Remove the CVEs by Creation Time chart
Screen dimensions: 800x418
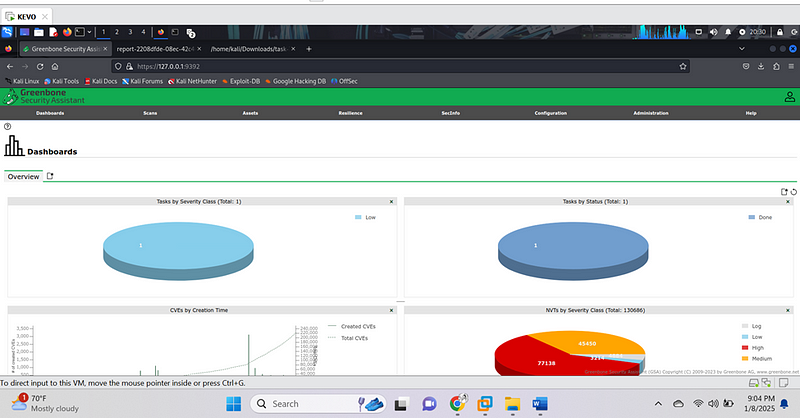(391, 310)
